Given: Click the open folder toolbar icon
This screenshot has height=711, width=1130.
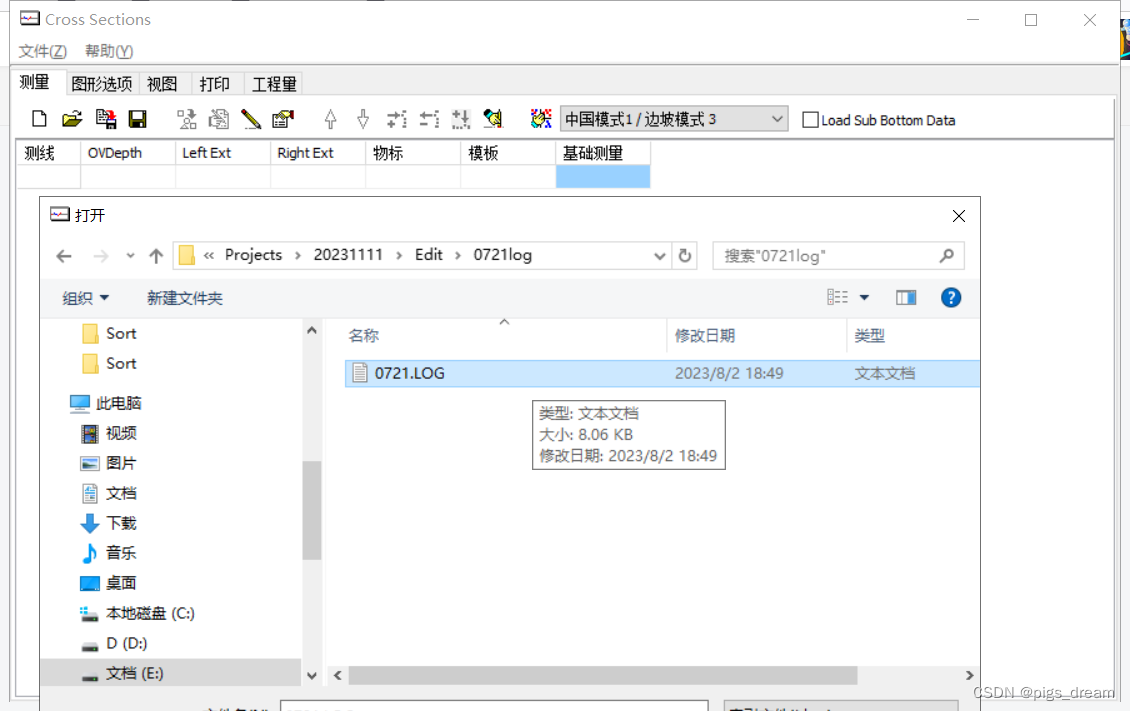Looking at the screenshot, I should point(72,119).
